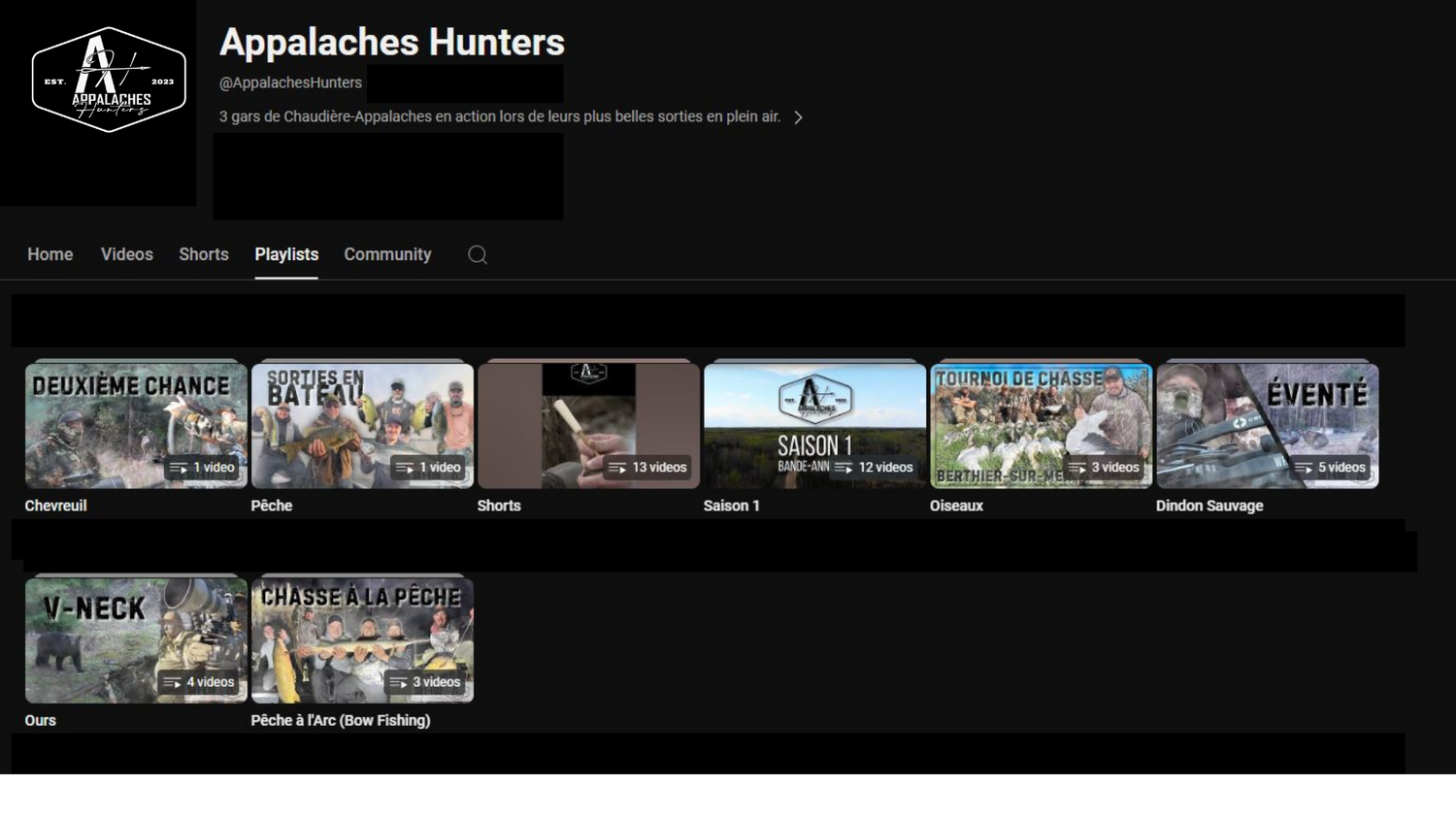Open the channel search magnifier icon
Screen dimensions: 1456x819
(478, 255)
